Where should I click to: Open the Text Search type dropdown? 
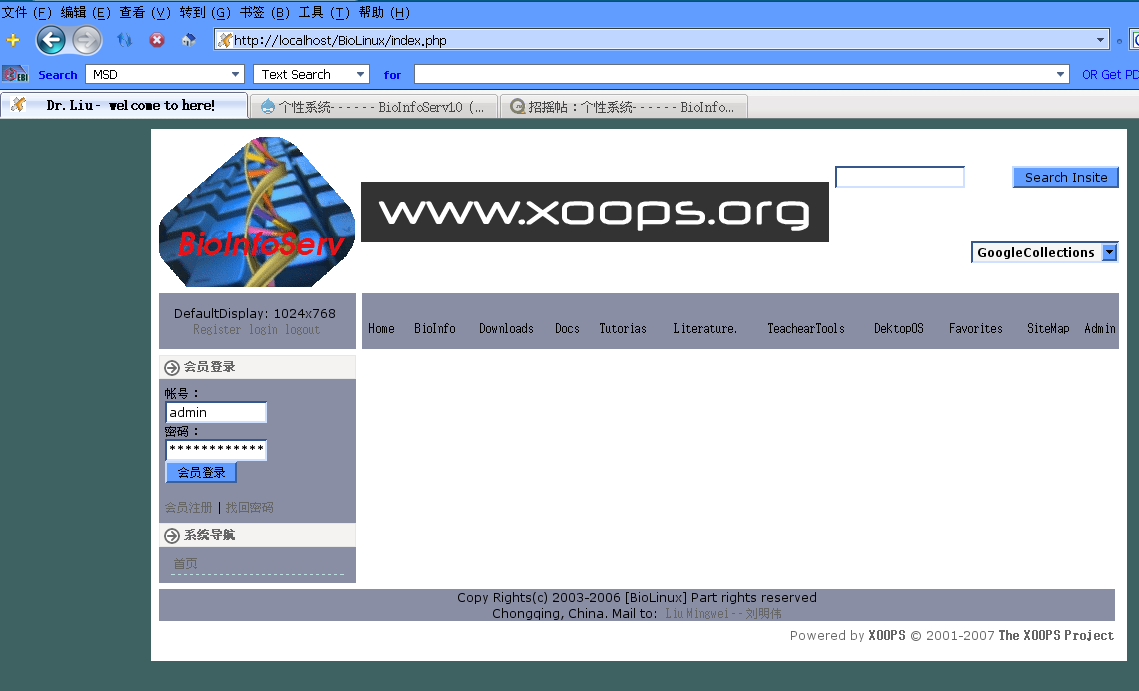[x=312, y=74]
